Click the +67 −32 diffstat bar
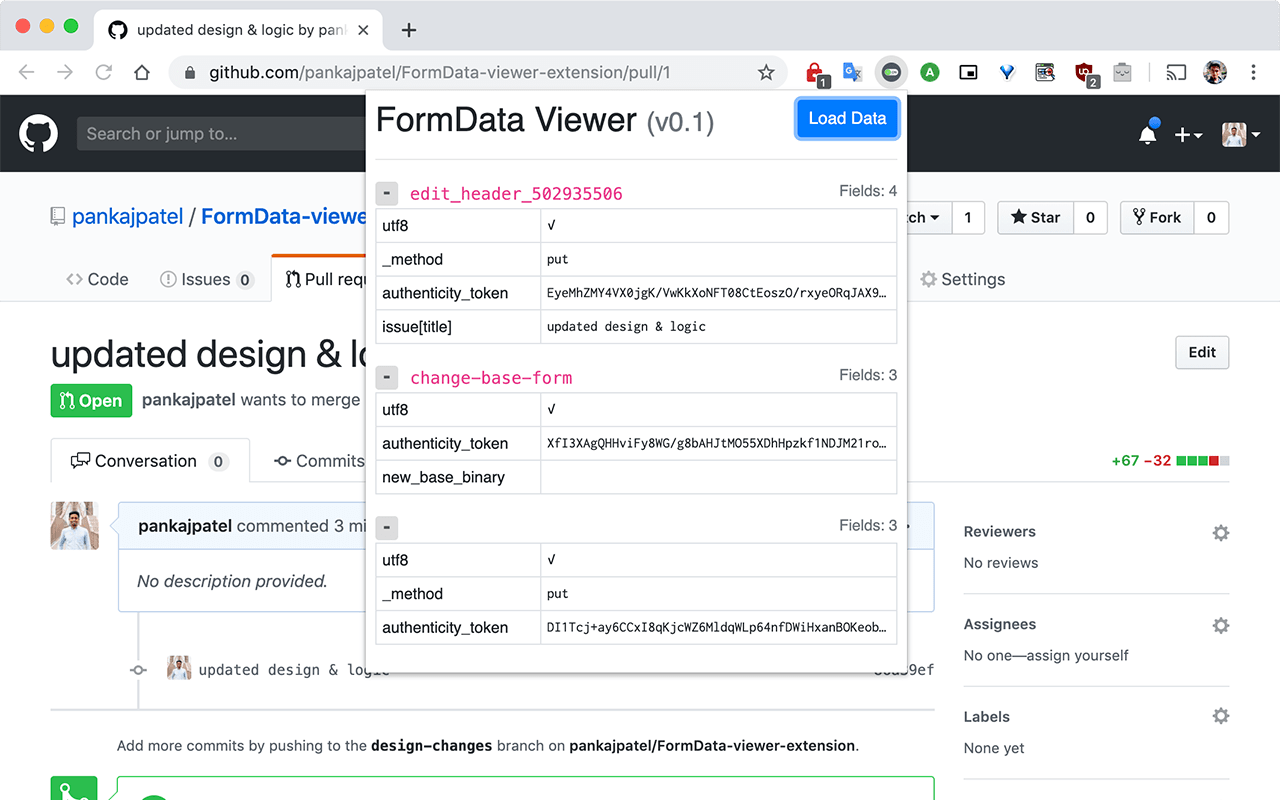1280x800 pixels. pyautogui.click(x=1170, y=461)
